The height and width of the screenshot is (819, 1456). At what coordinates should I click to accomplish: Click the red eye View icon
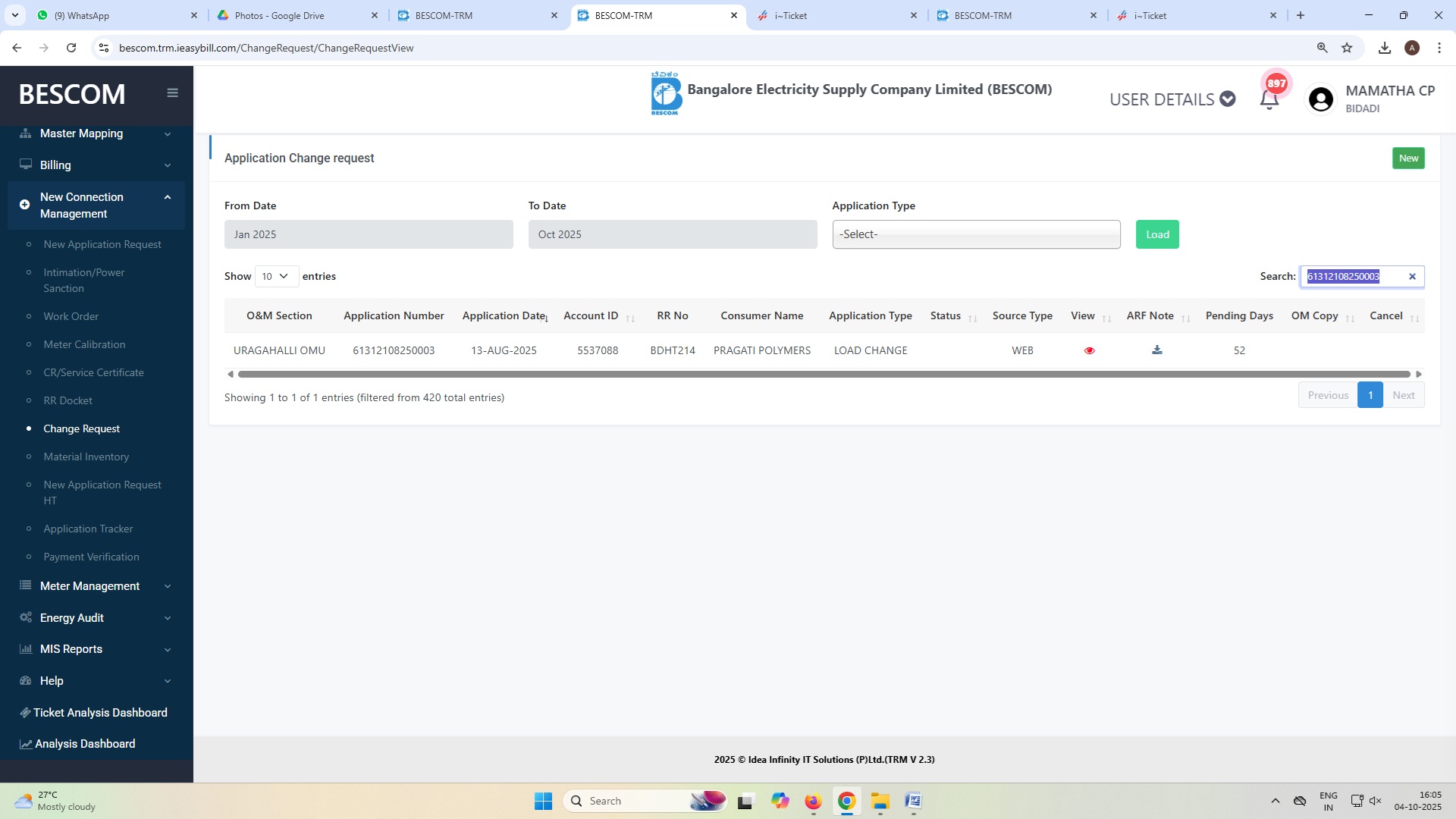coord(1089,350)
